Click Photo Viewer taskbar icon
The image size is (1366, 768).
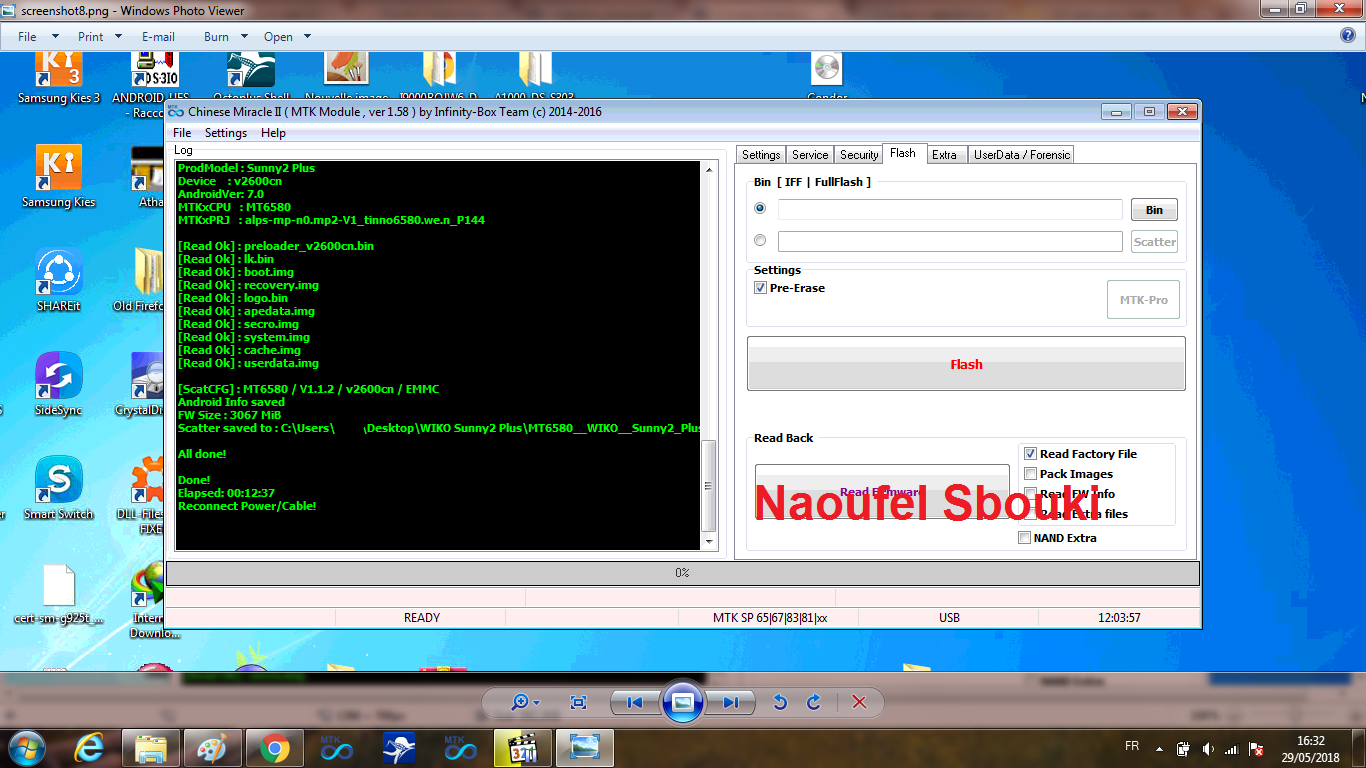[585, 748]
